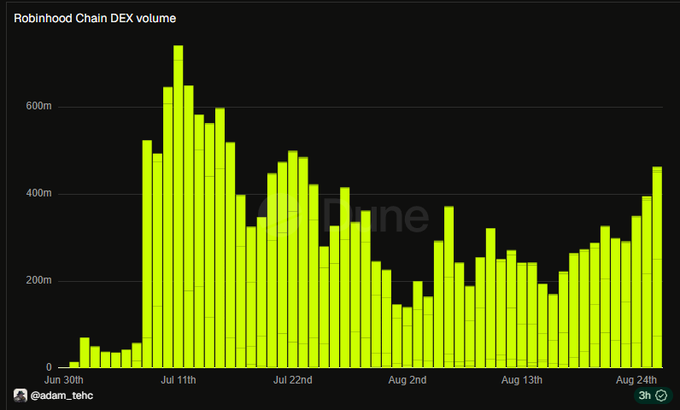The image size is (680, 410).
Task: Click the Robinhood Chain DEX volume title
Action: click(x=95, y=18)
